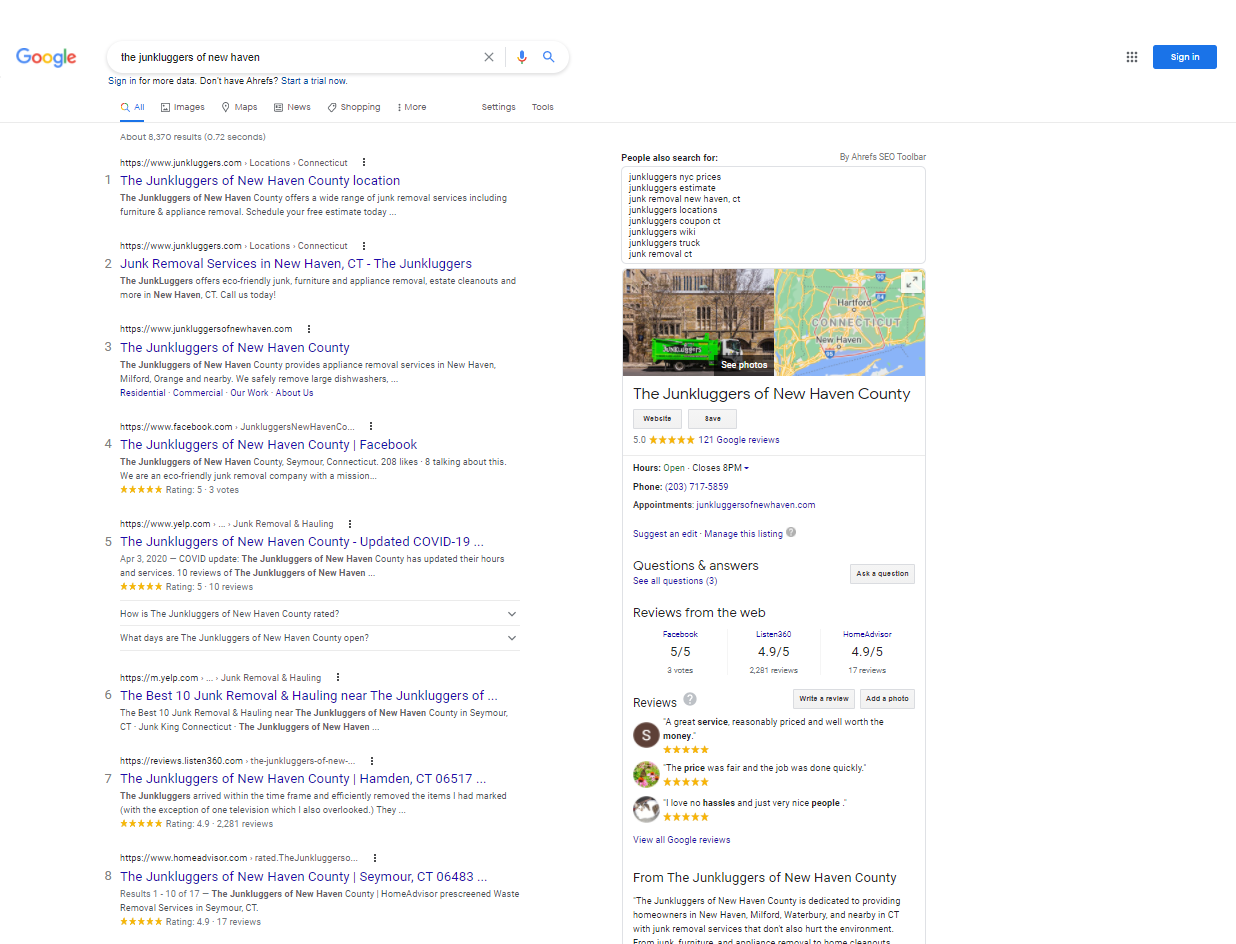1236x944 pixels.
Task: Call phone number (203) 717-5859
Action: [x=697, y=487]
